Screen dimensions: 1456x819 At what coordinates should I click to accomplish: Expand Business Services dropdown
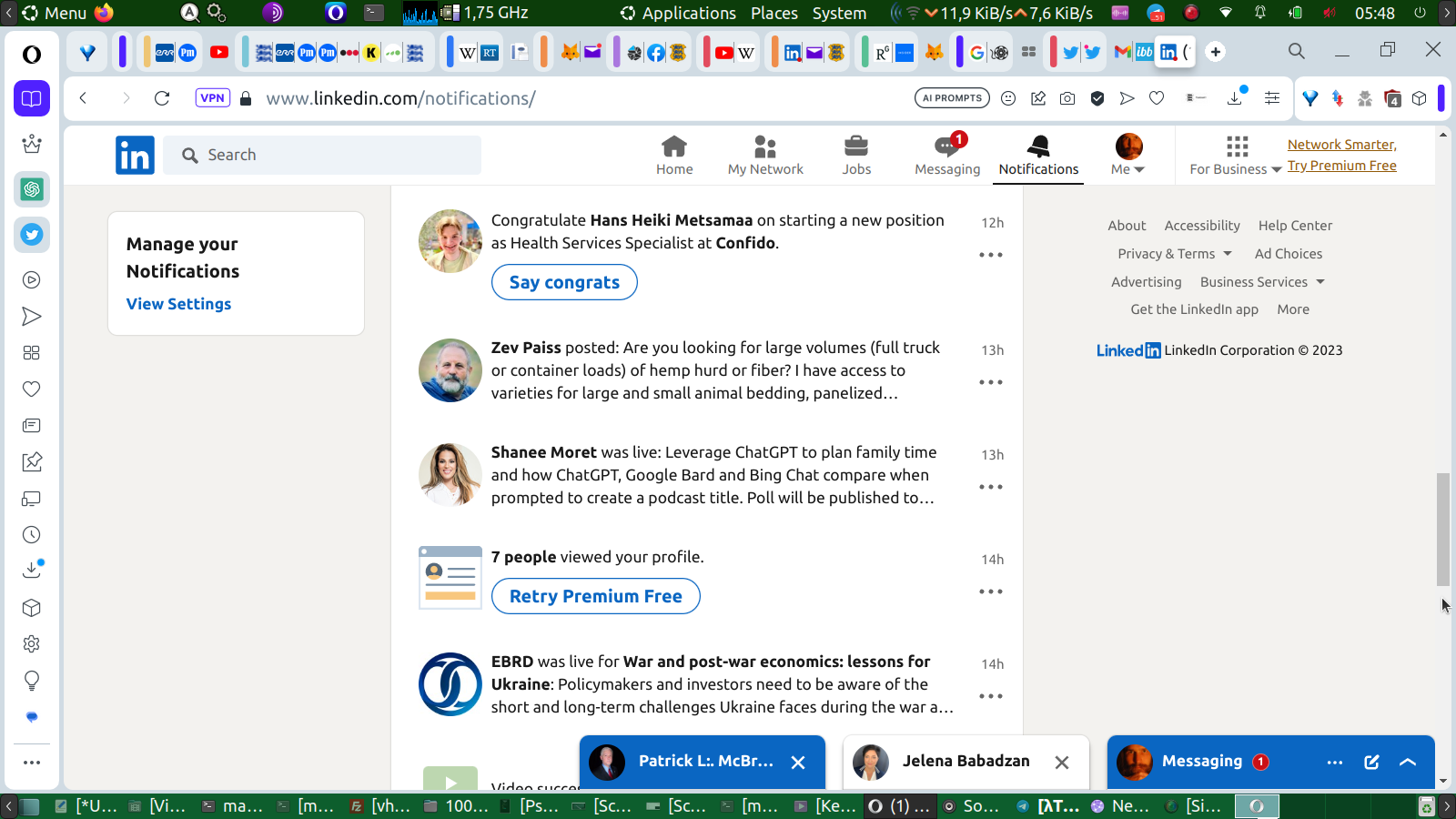(1262, 282)
